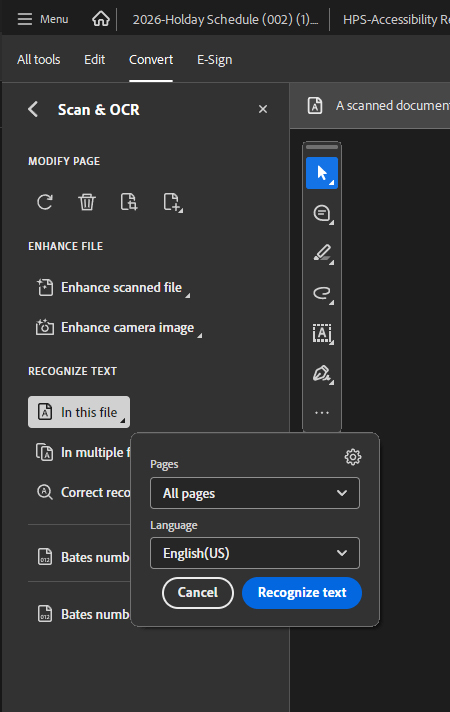Viewport: 450px width, 712px height.
Task: Click Recognize text In this file
Action: pyautogui.click(x=79, y=412)
